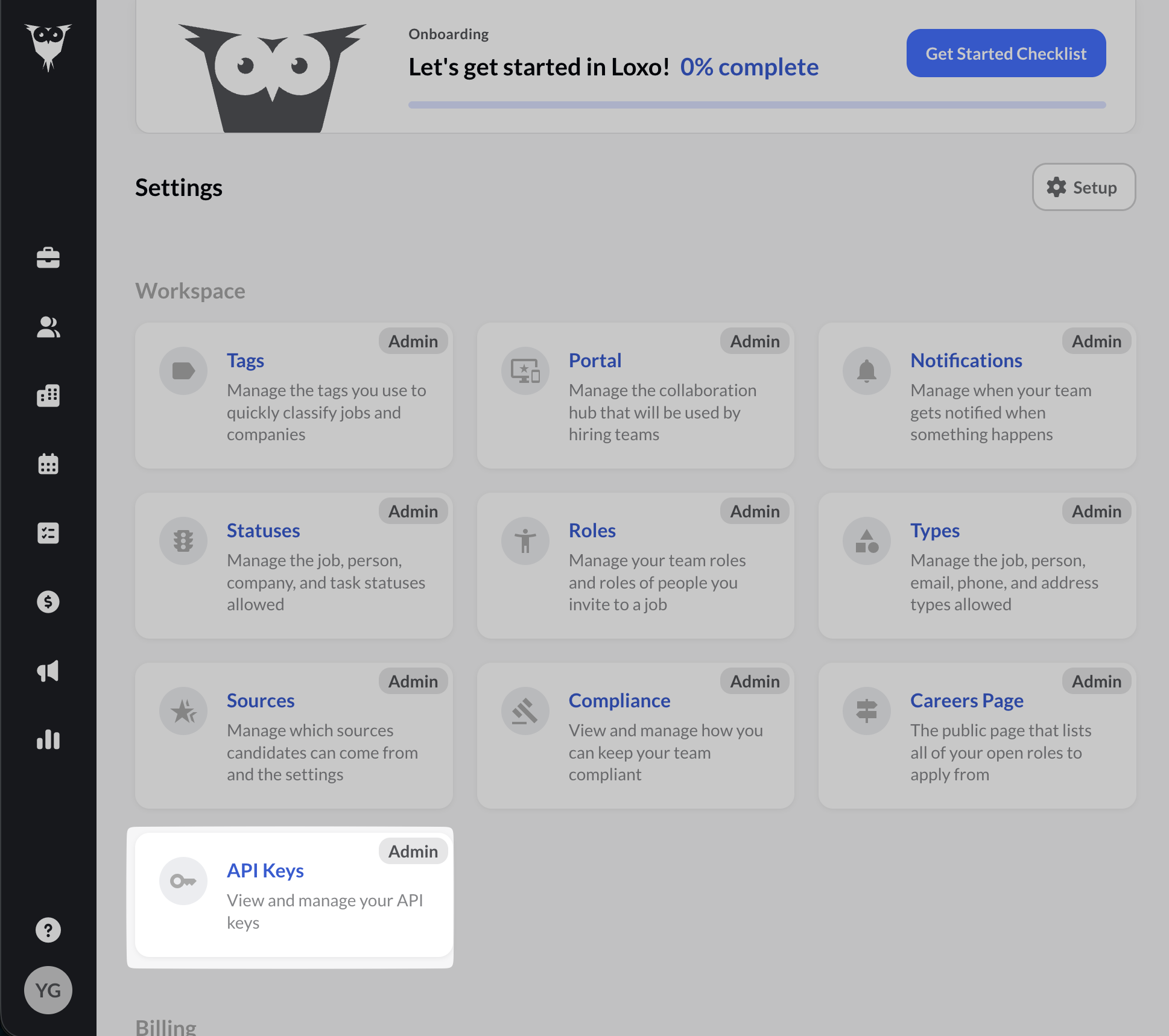Open the megaphone campaigns sidebar icon

click(x=48, y=671)
